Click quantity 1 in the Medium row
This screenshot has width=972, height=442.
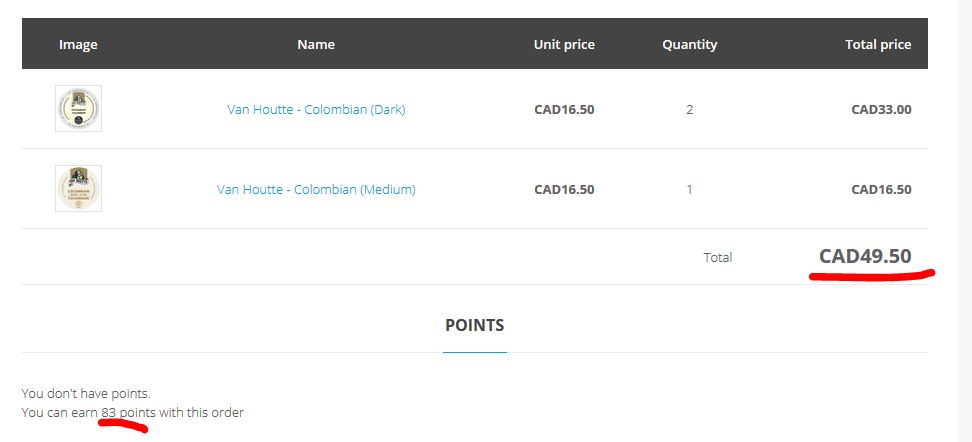coord(689,189)
